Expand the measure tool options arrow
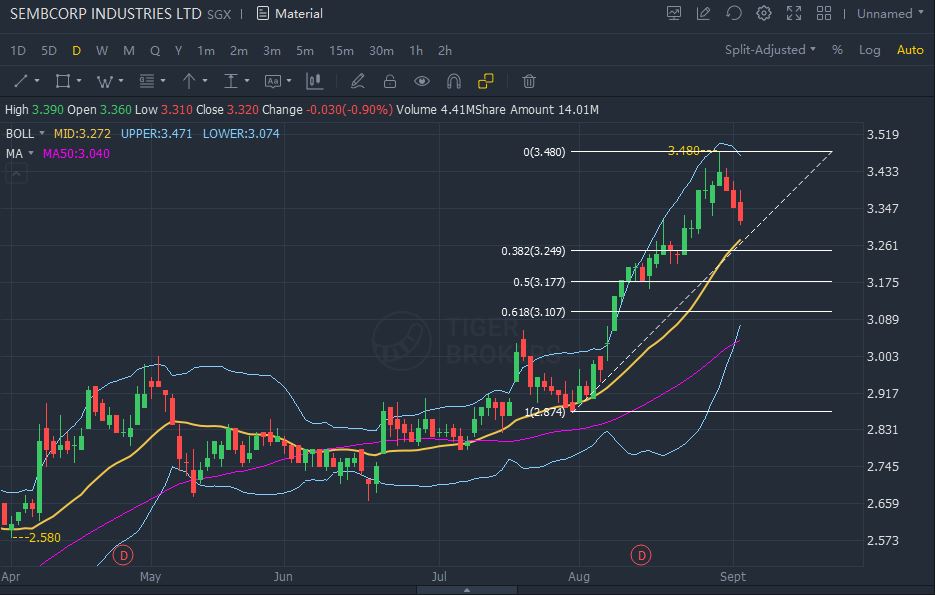This screenshot has width=935, height=595. pyautogui.click(x=246, y=80)
